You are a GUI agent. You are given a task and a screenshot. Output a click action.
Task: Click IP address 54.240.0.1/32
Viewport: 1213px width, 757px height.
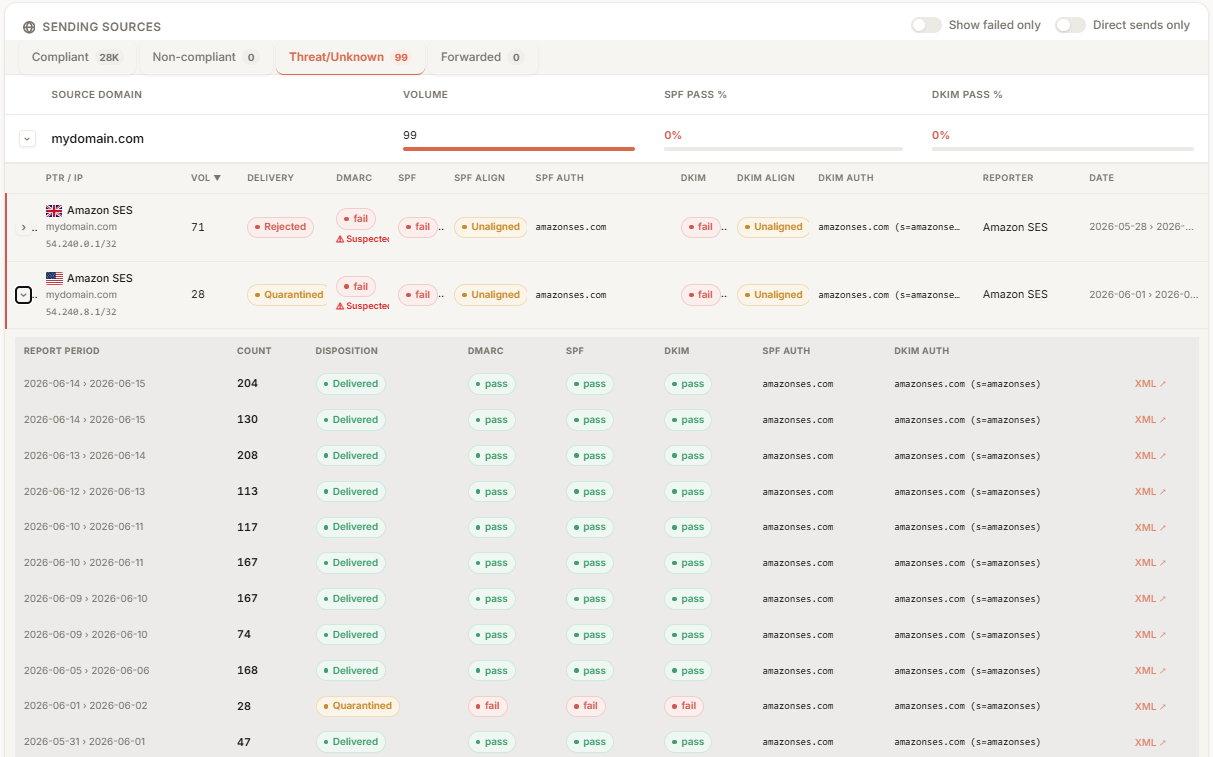point(81,244)
